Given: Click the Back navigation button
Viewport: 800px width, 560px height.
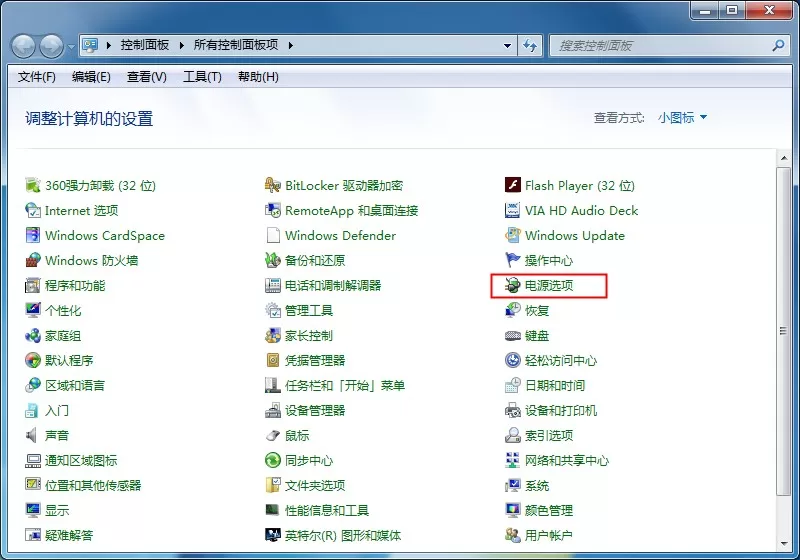Looking at the screenshot, I should (x=23, y=46).
